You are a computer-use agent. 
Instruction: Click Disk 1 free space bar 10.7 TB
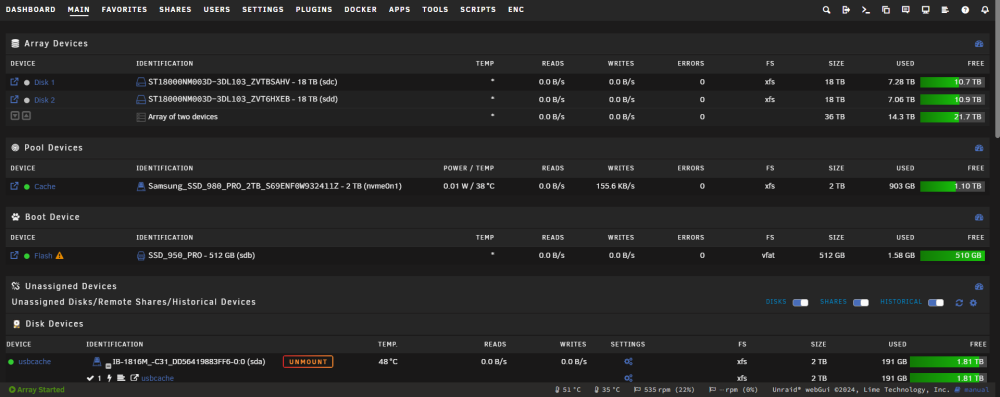(x=952, y=82)
